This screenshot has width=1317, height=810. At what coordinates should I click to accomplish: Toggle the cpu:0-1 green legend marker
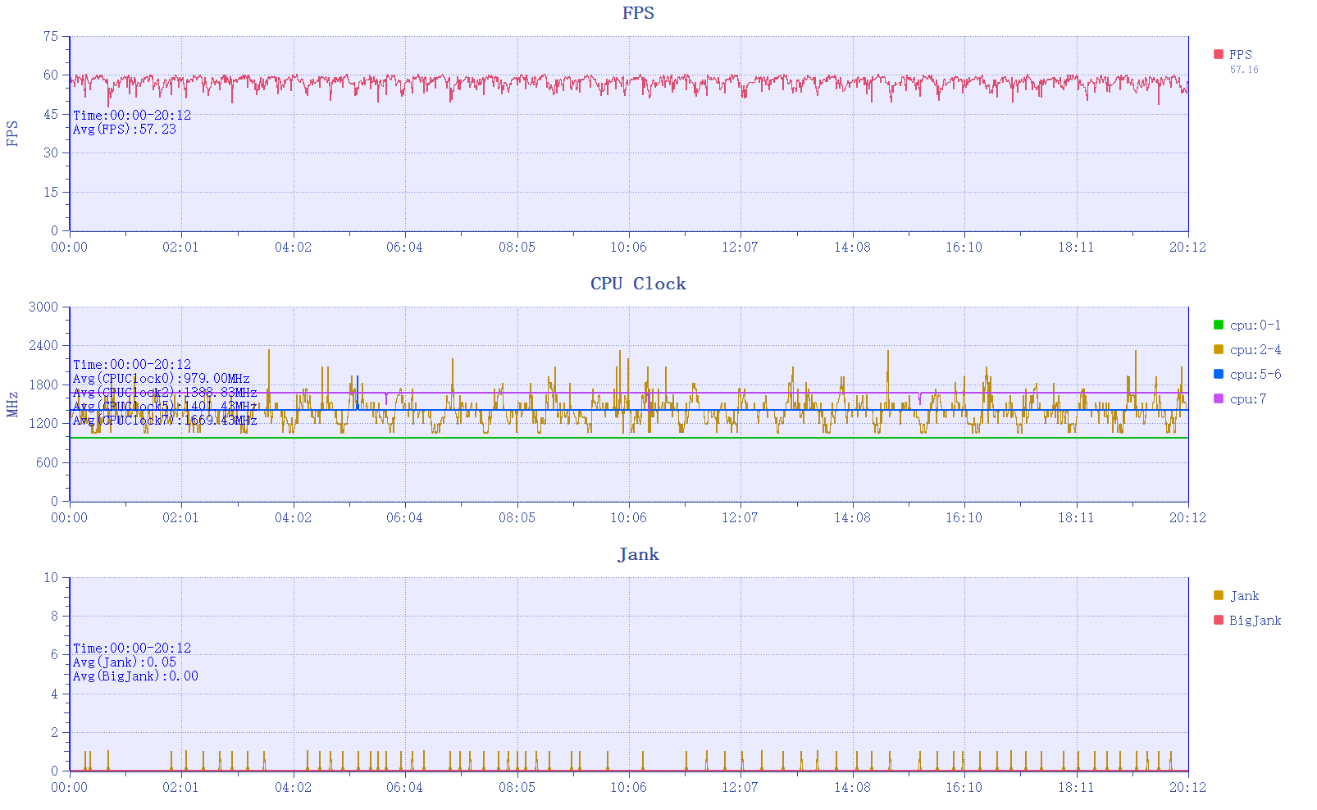(1218, 325)
